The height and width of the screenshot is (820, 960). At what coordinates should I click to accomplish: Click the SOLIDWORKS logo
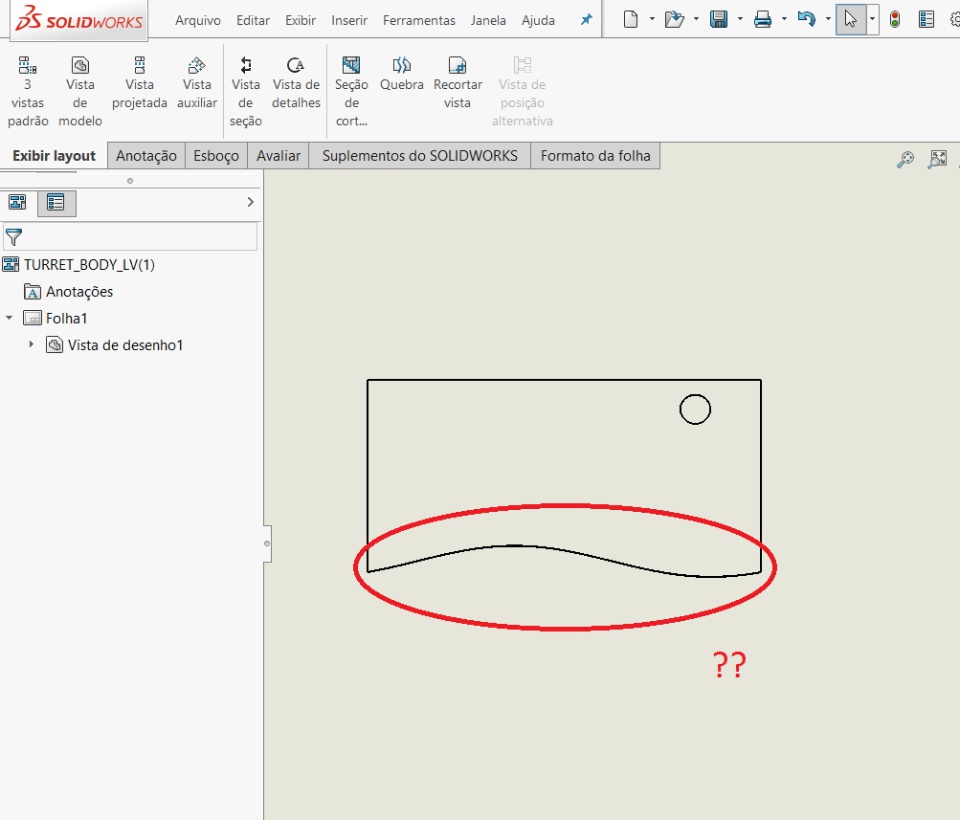tap(79, 20)
